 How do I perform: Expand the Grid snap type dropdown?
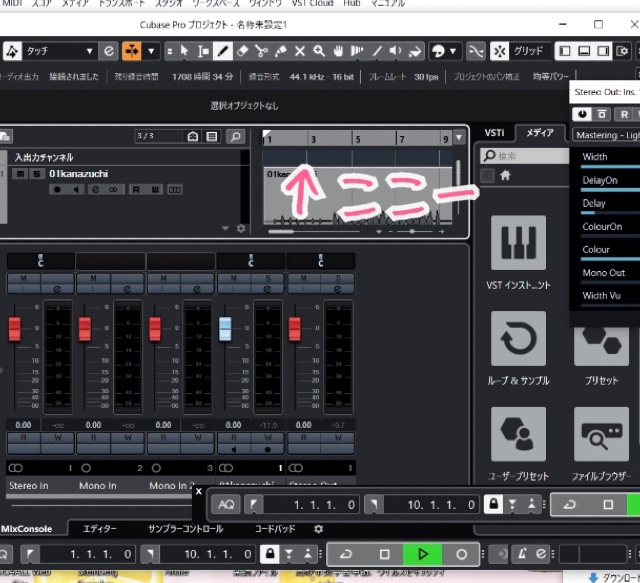pyautogui.click(x=529, y=51)
